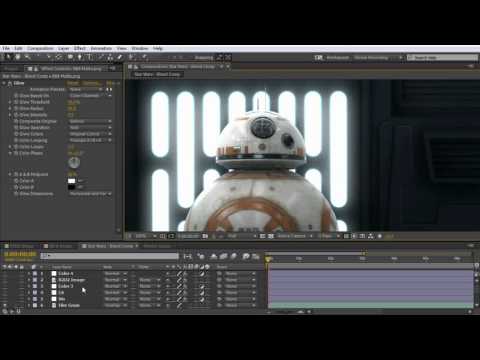Toggle the viewer transparency grid
Viewport: 480px width, 360px height.
tap(271, 236)
